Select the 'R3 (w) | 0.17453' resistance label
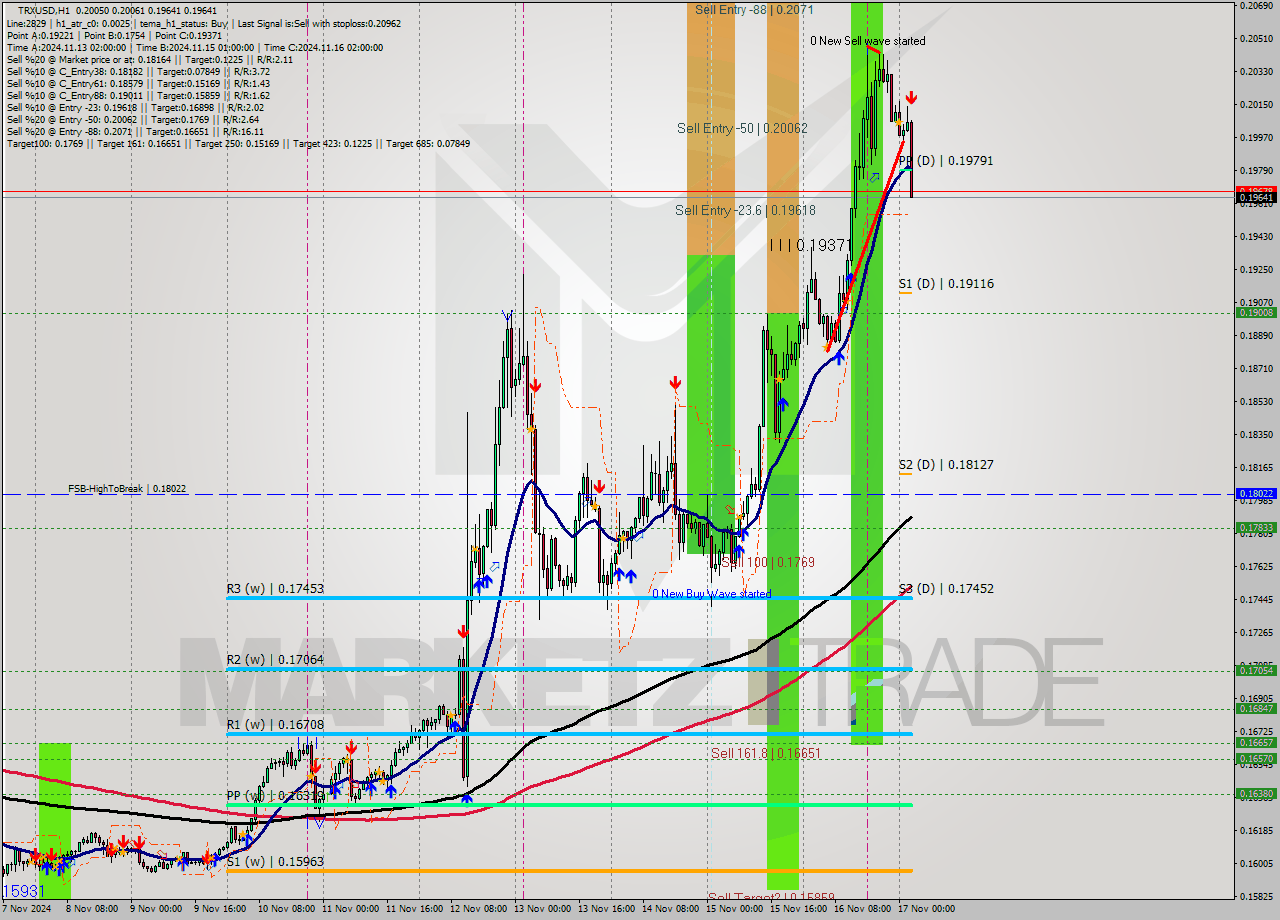Viewport: 1280px width, 920px height. [x=275, y=589]
